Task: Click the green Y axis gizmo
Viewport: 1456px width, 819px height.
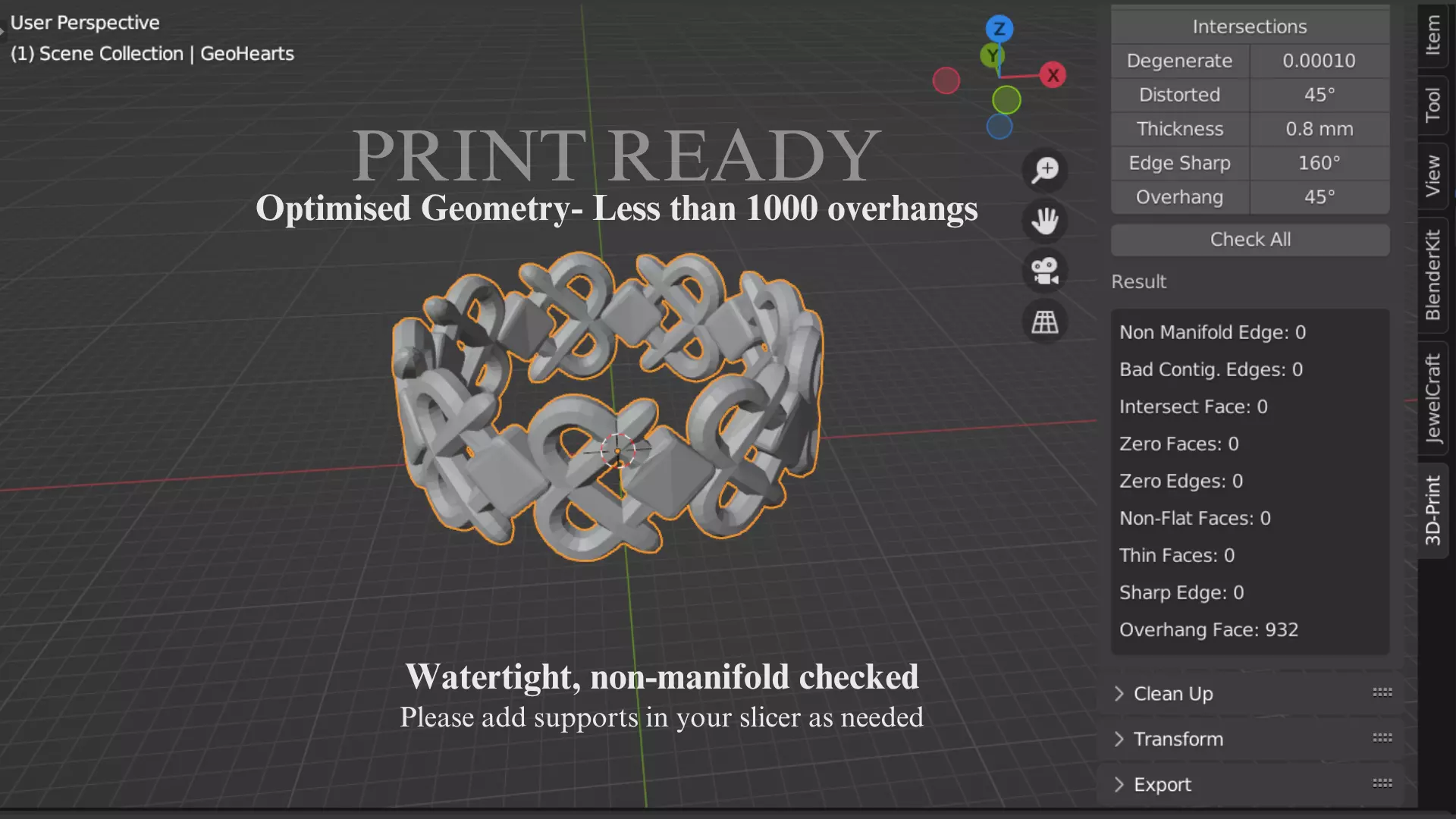Action: pyautogui.click(x=991, y=55)
